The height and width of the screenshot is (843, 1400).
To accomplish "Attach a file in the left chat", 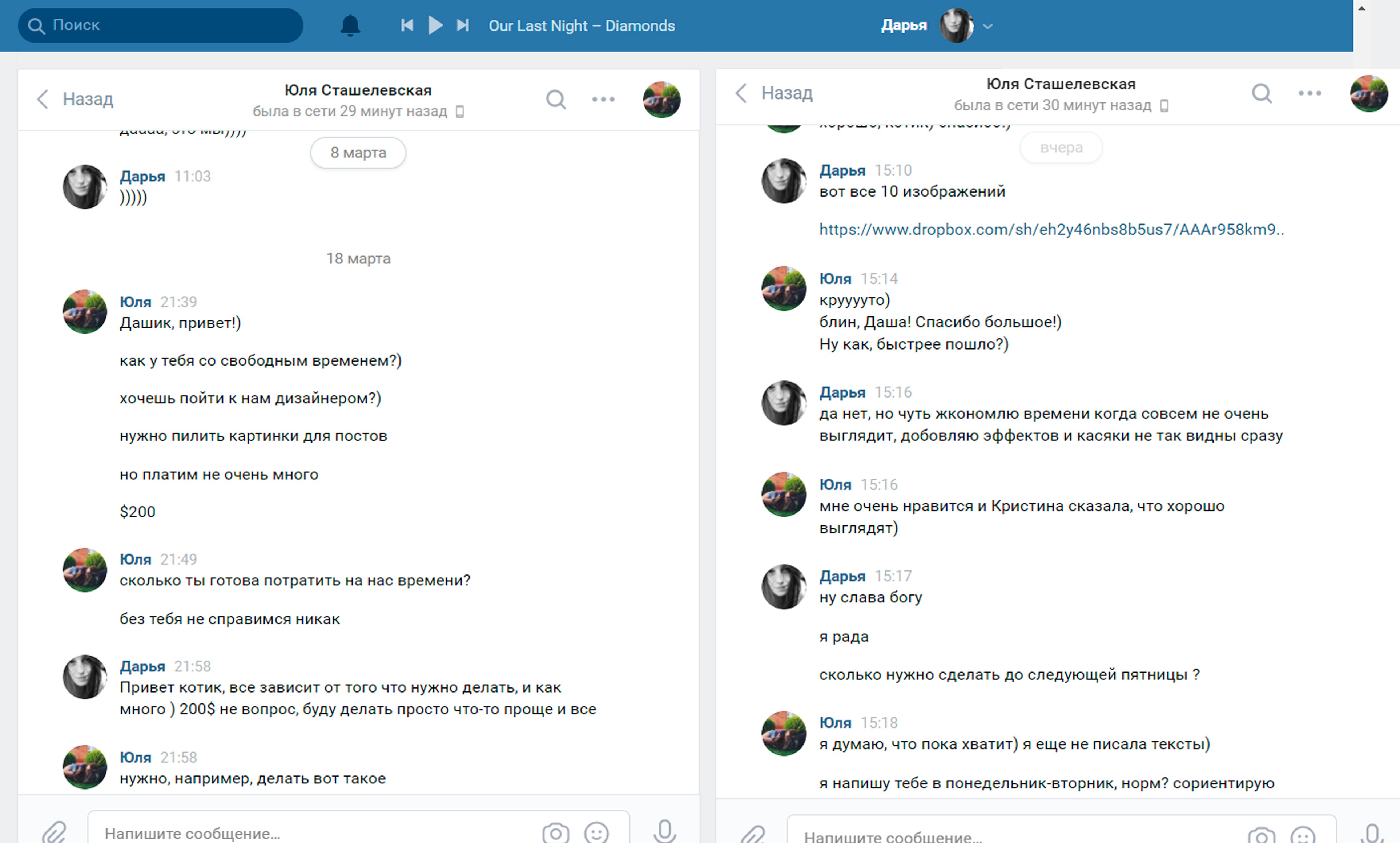I will click(x=55, y=833).
